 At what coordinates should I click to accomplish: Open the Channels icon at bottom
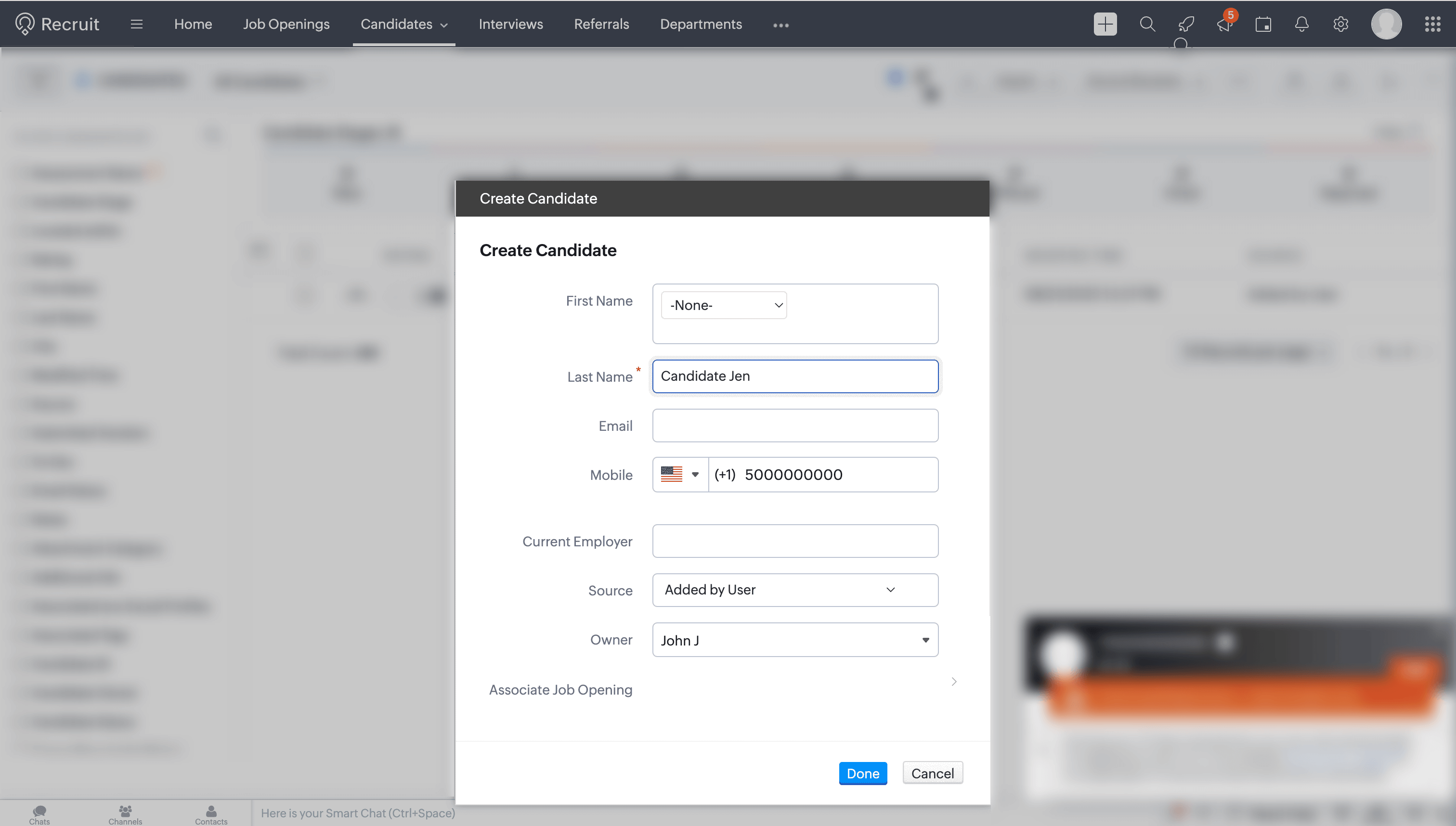point(125,814)
